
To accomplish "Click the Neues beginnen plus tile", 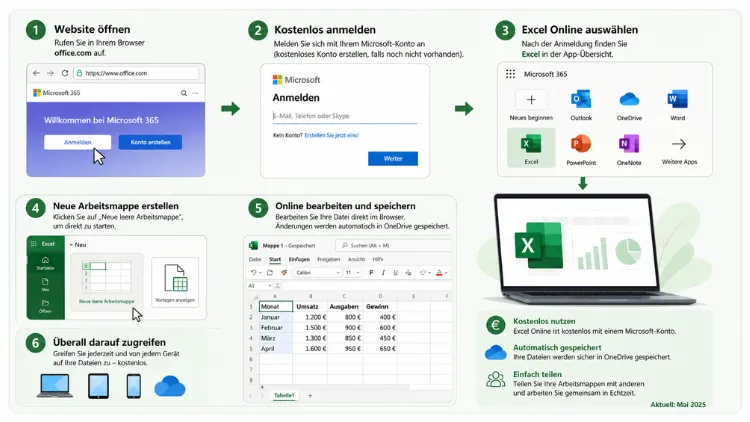I will [x=531, y=100].
